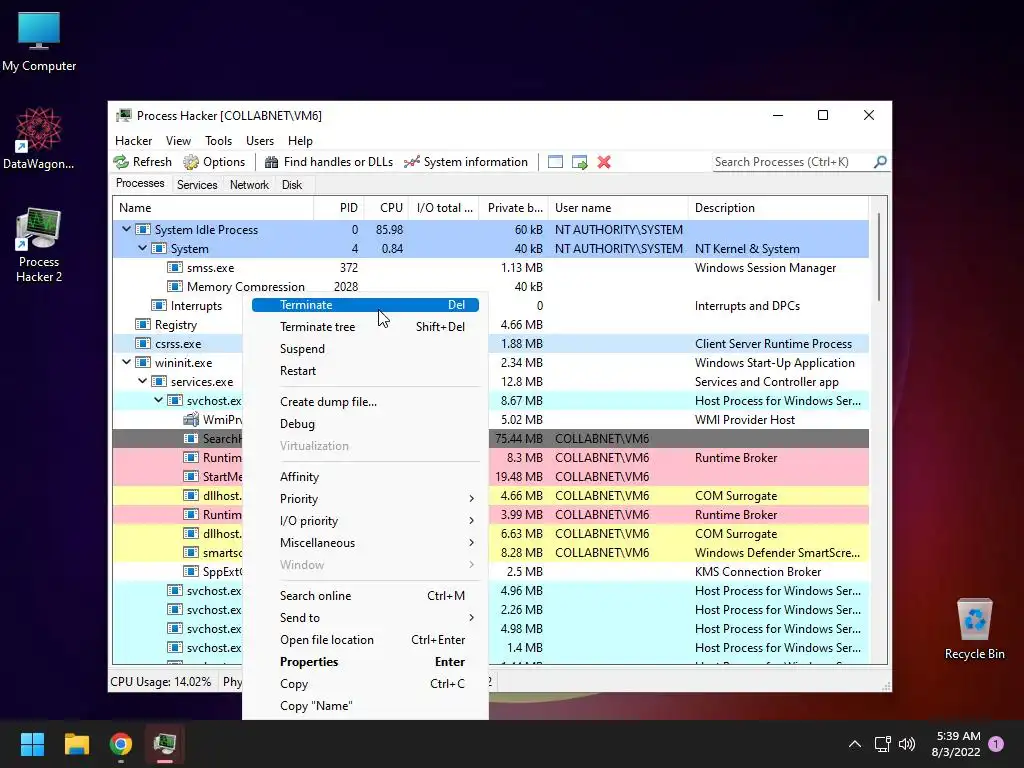Open the Recycle Bin
Viewport: 1024px width, 768px height.
(974, 629)
